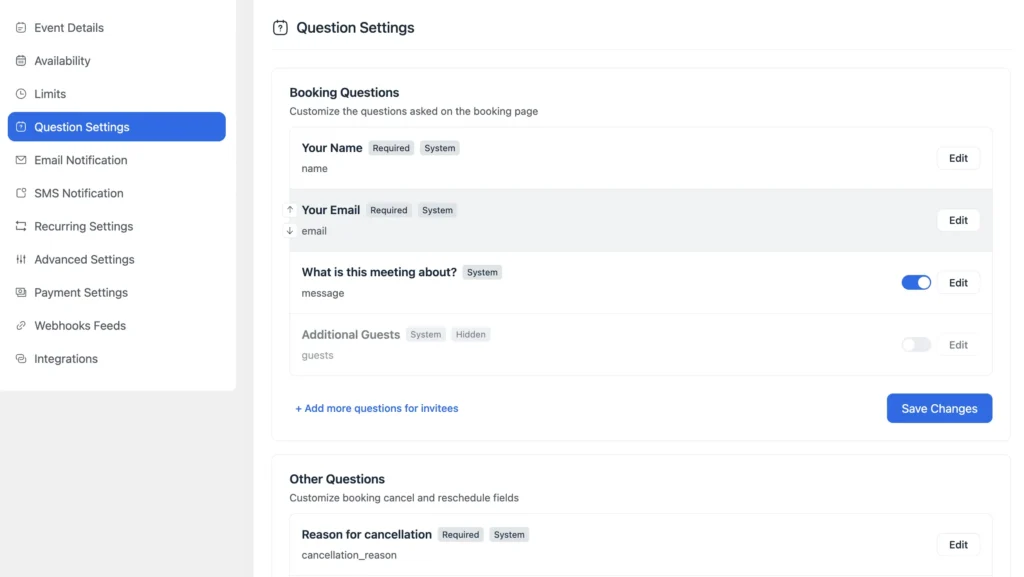Image resolution: width=1024 pixels, height=577 pixels.
Task: Select the SMS Notification icon
Action: [x=20, y=193]
